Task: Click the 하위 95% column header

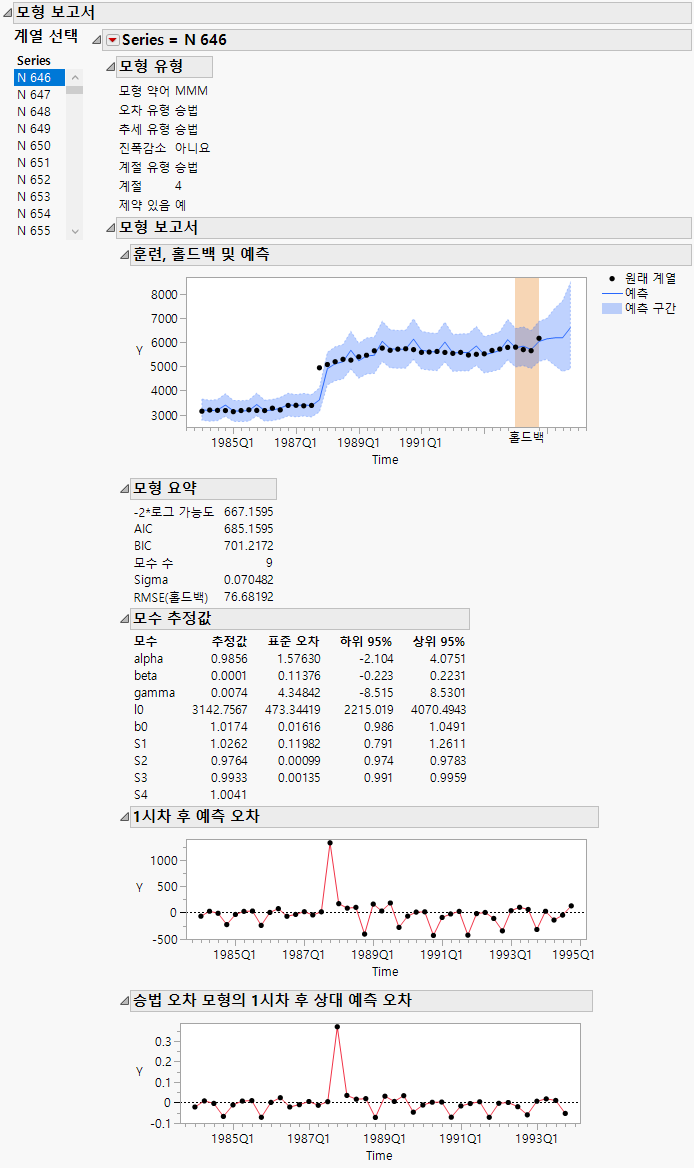Action: [x=366, y=641]
